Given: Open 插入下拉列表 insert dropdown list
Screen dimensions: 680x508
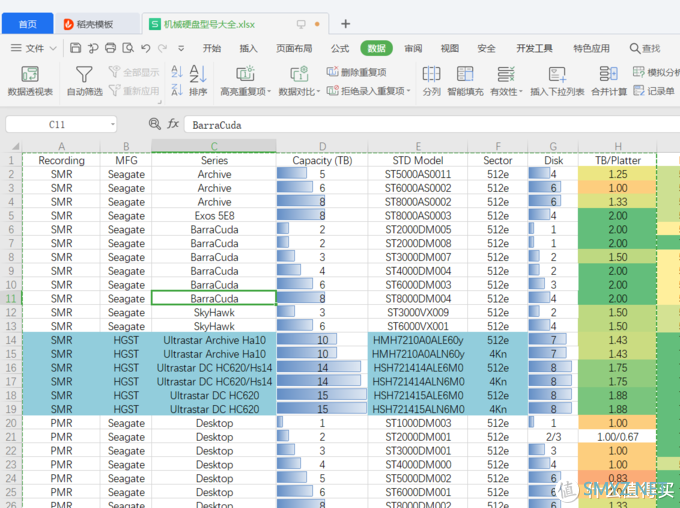Looking at the screenshot, I should (x=557, y=81).
